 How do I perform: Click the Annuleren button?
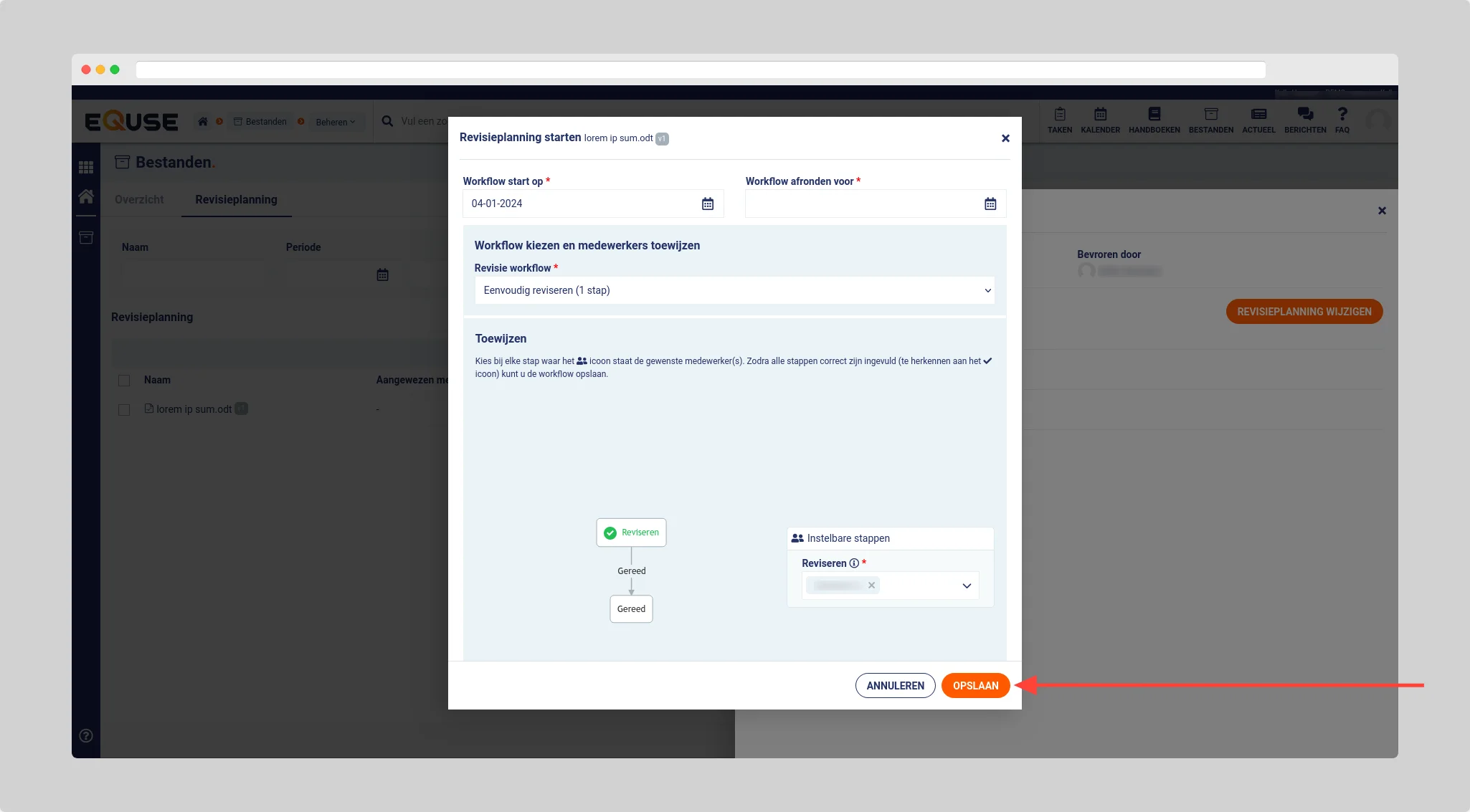pos(895,686)
